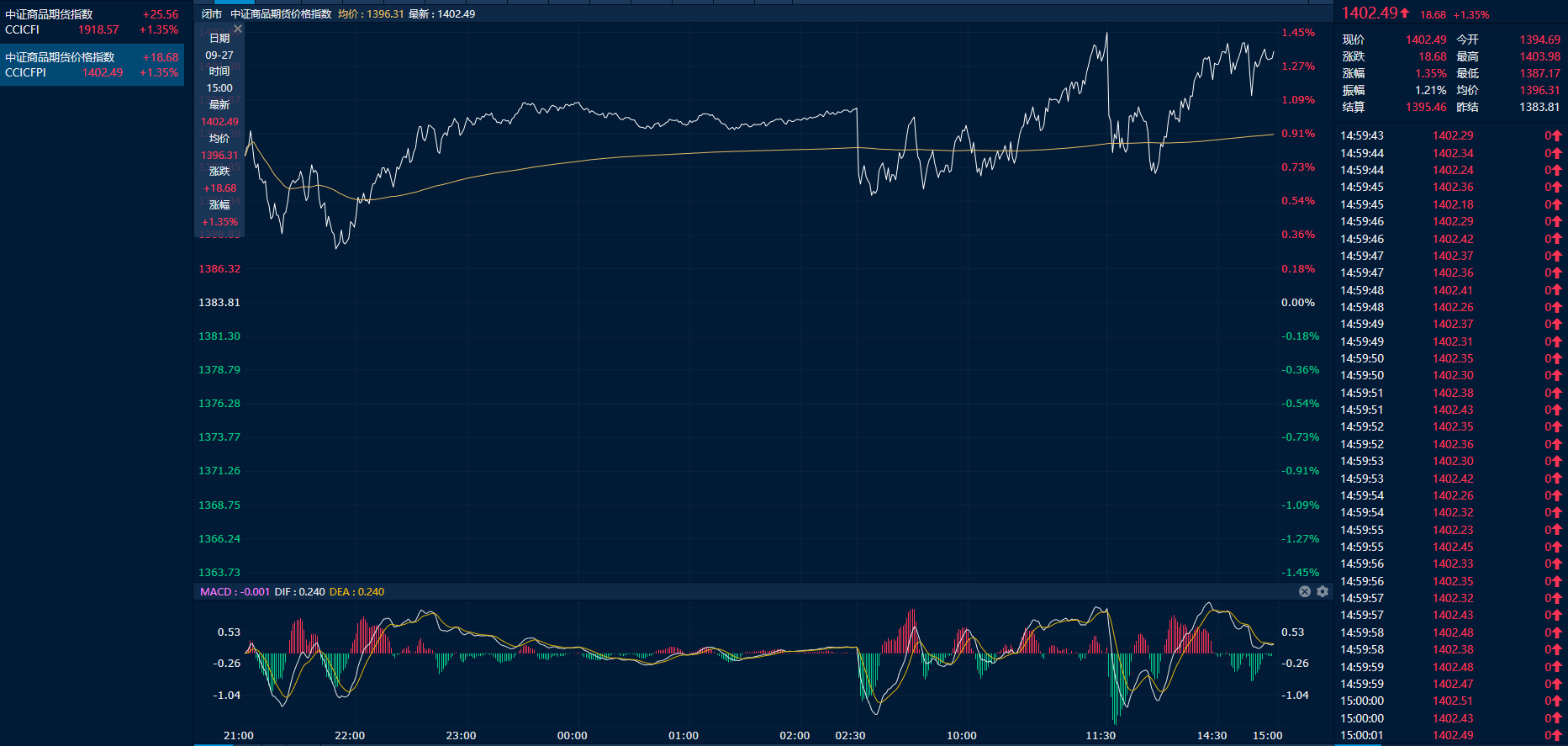Click the yellow DEA label in indicator header
Viewport: 1568px width, 746px height.
pos(356,592)
